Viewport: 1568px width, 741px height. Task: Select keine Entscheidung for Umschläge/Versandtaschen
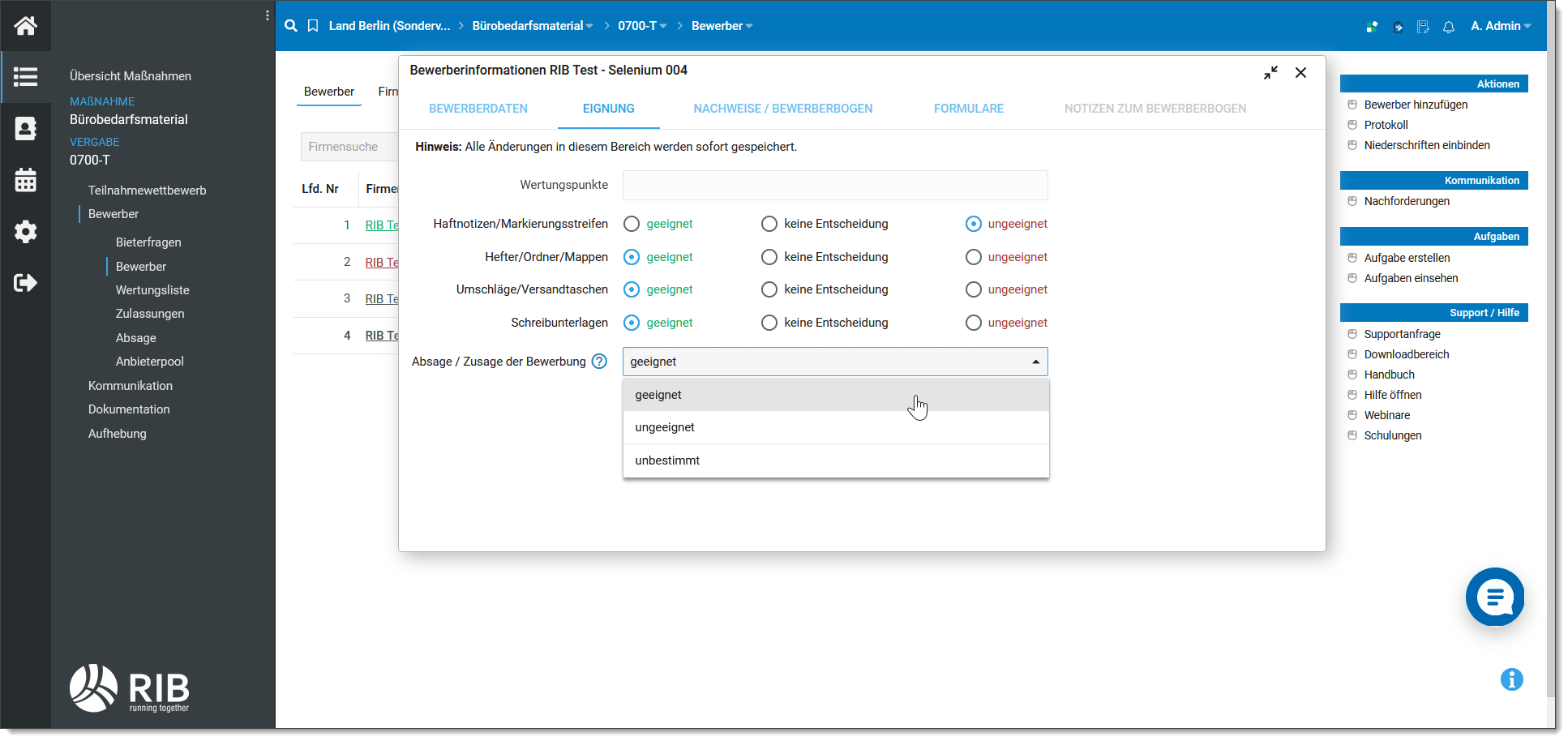tap(769, 289)
